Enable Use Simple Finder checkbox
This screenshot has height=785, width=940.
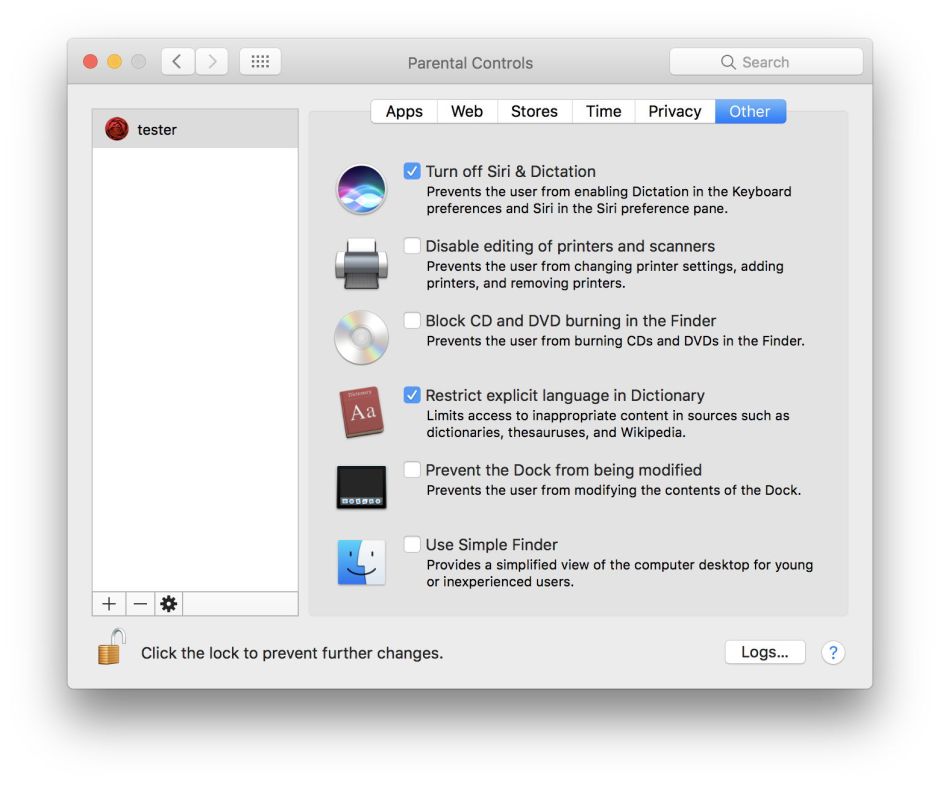click(412, 545)
